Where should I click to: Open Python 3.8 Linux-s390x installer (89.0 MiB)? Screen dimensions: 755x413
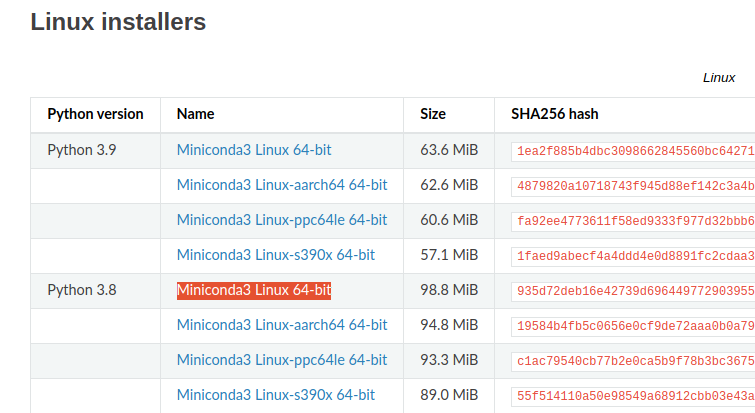(276, 395)
